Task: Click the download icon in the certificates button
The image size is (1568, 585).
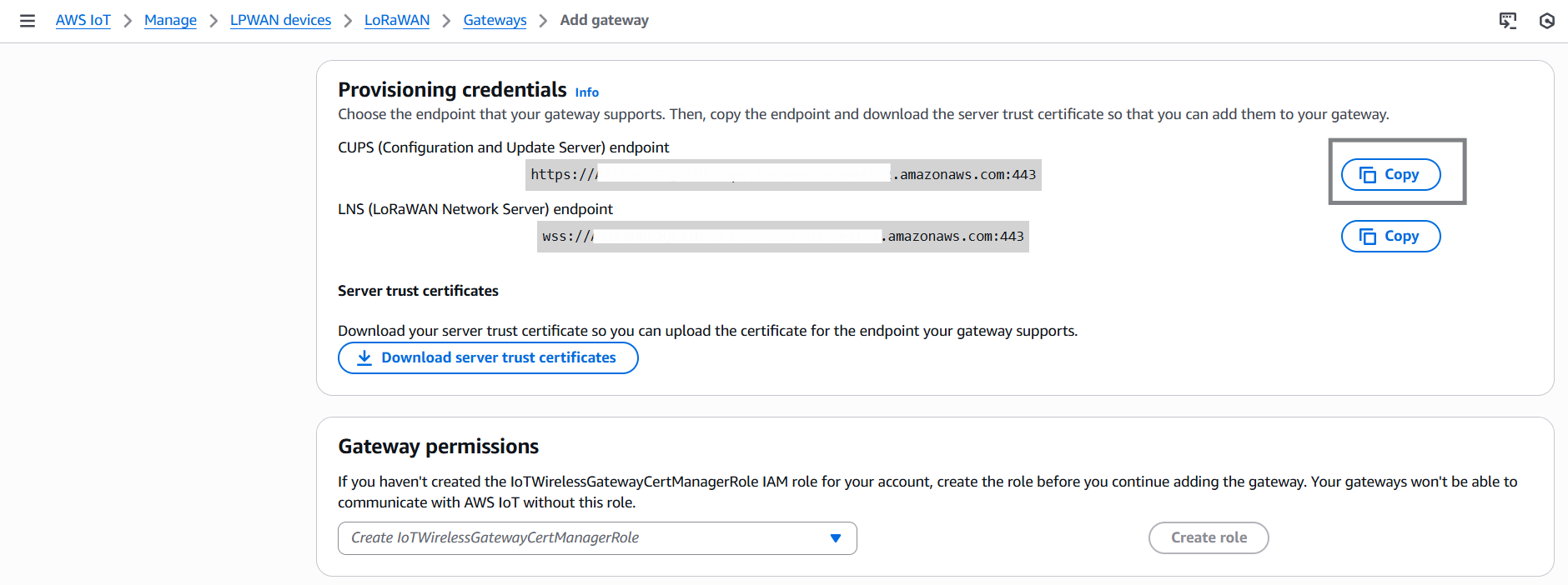Action: tap(364, 357)
